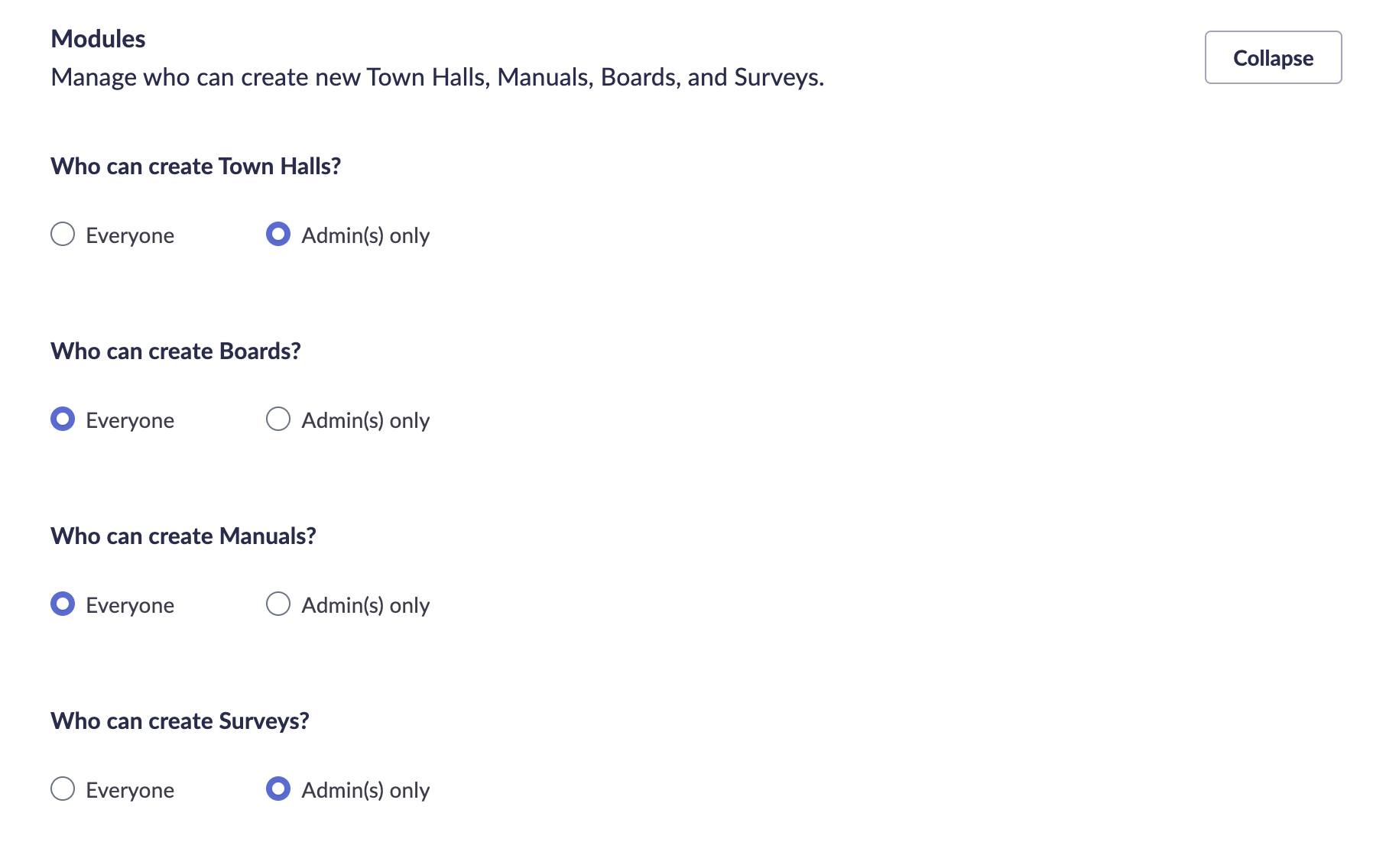The image size is (1399, 868).
Task: Click 'Who can create Surveys?' heading
Action: pos(180,721)
